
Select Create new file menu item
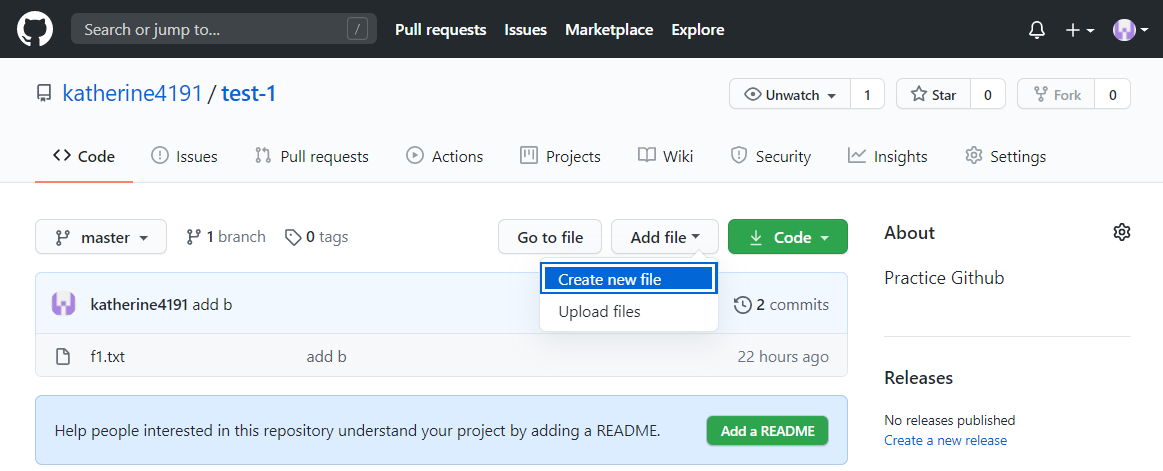pos(628,280)
